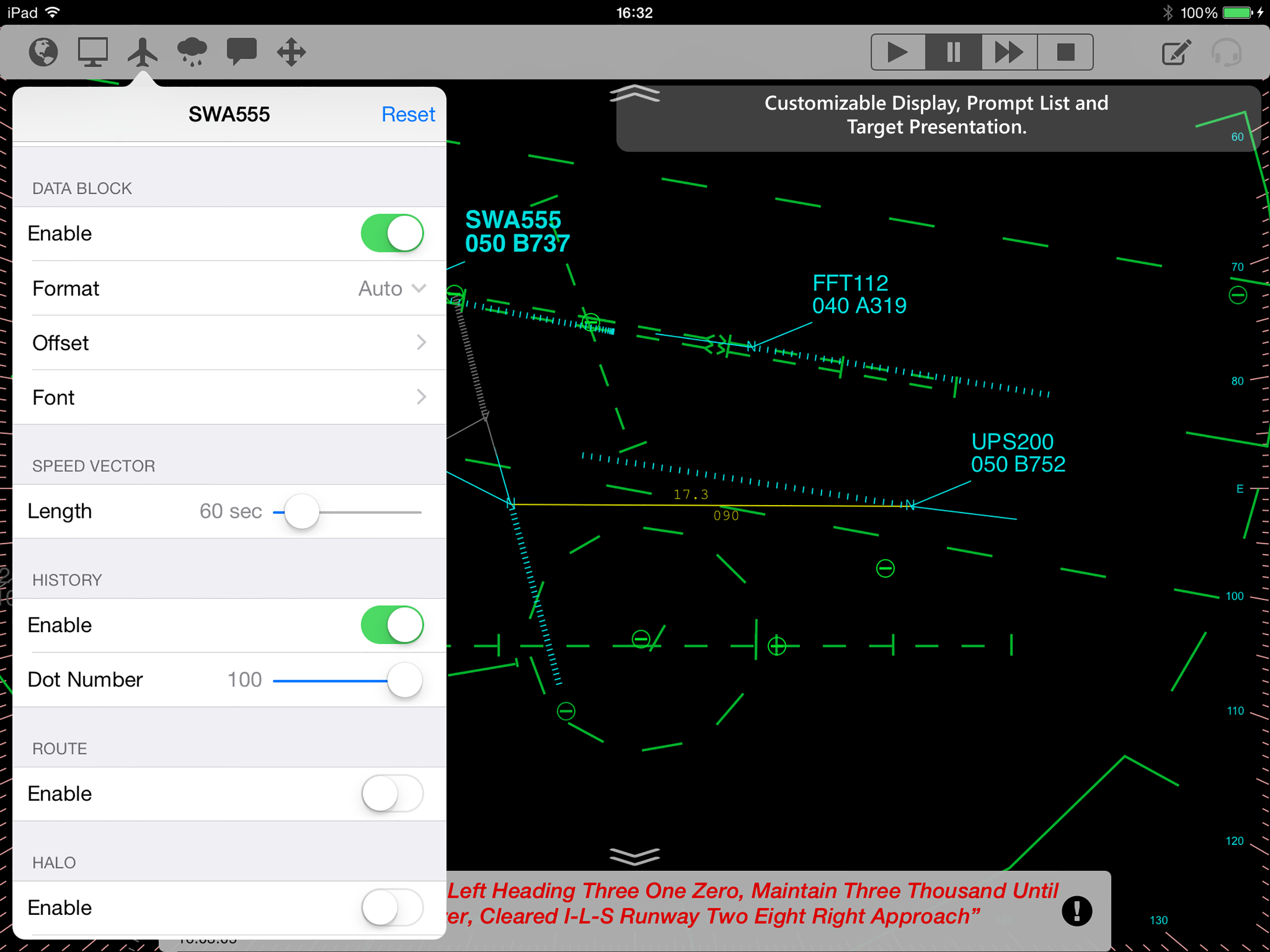This screenshot has width=1270, height=952.
Task: Open the edit pencil note icon
Action: [x=1177, y=52]
